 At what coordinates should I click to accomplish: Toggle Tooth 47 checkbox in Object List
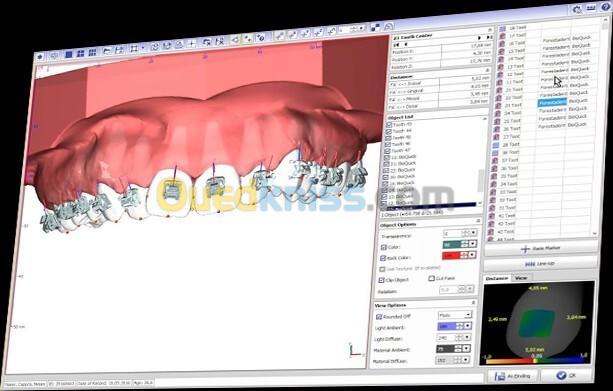(x=387, y=151)
